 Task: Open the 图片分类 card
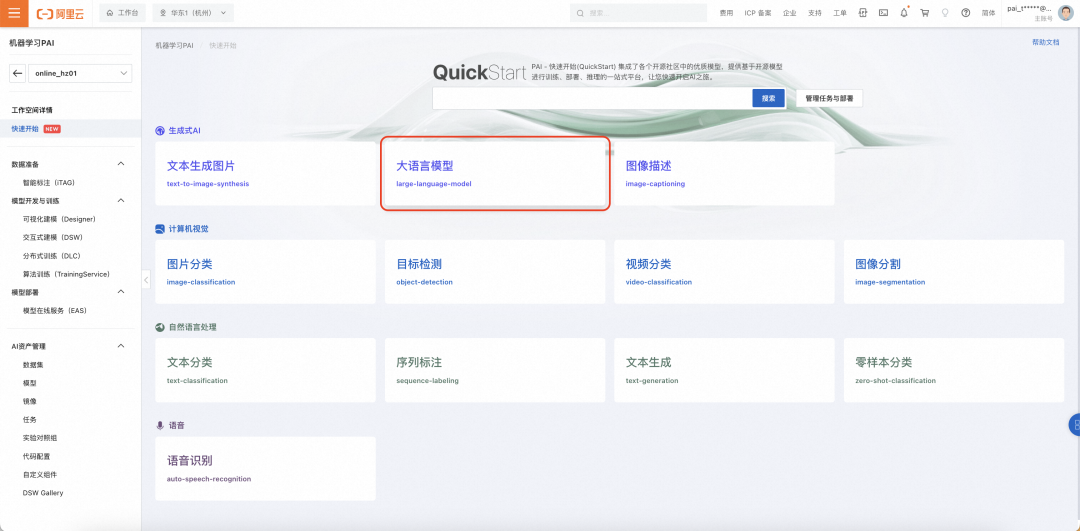pos(265,272)
